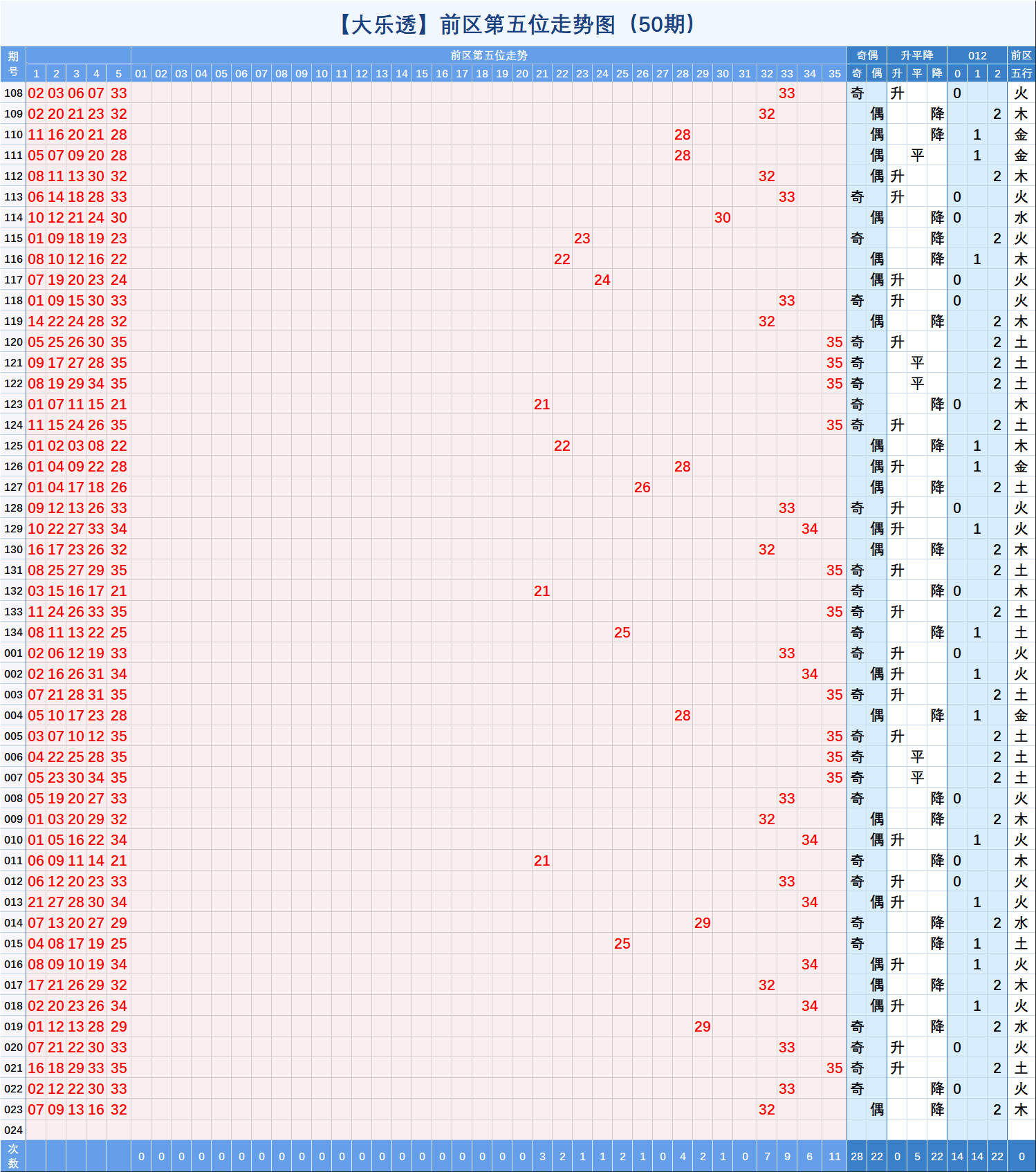This screenshot has width=1036, height=1172.
Task: Click count 11 in the totals row
Action: click(x=835, y=1156)
